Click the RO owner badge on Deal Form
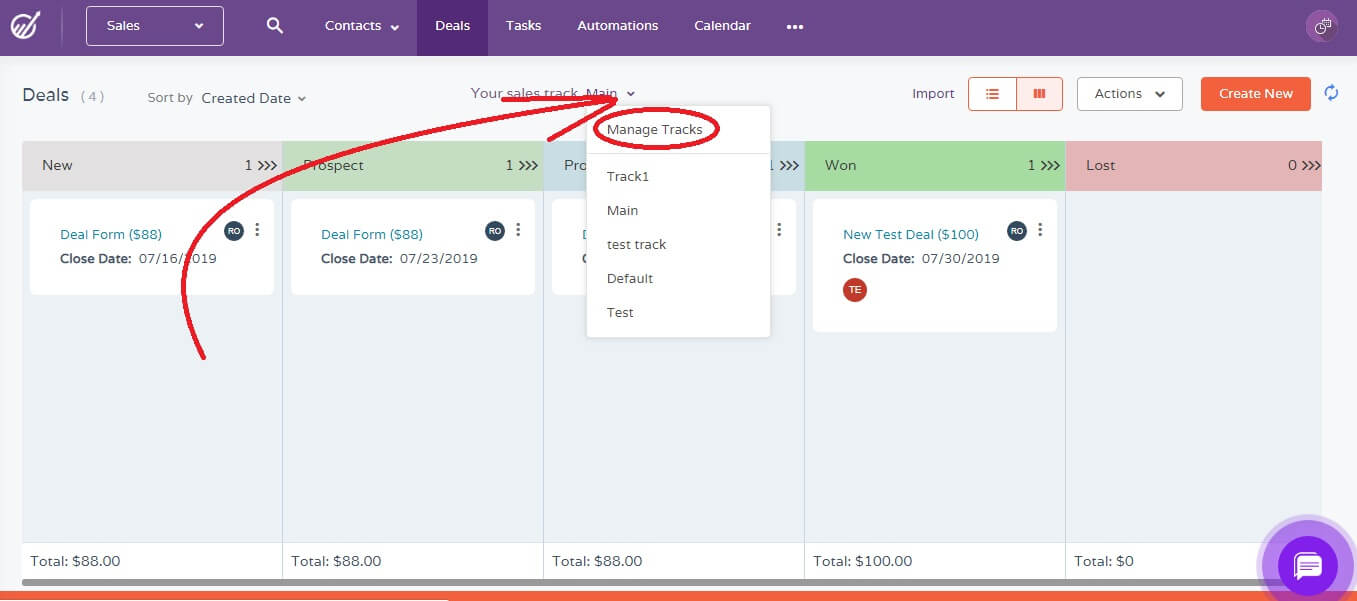 [233, 230]
